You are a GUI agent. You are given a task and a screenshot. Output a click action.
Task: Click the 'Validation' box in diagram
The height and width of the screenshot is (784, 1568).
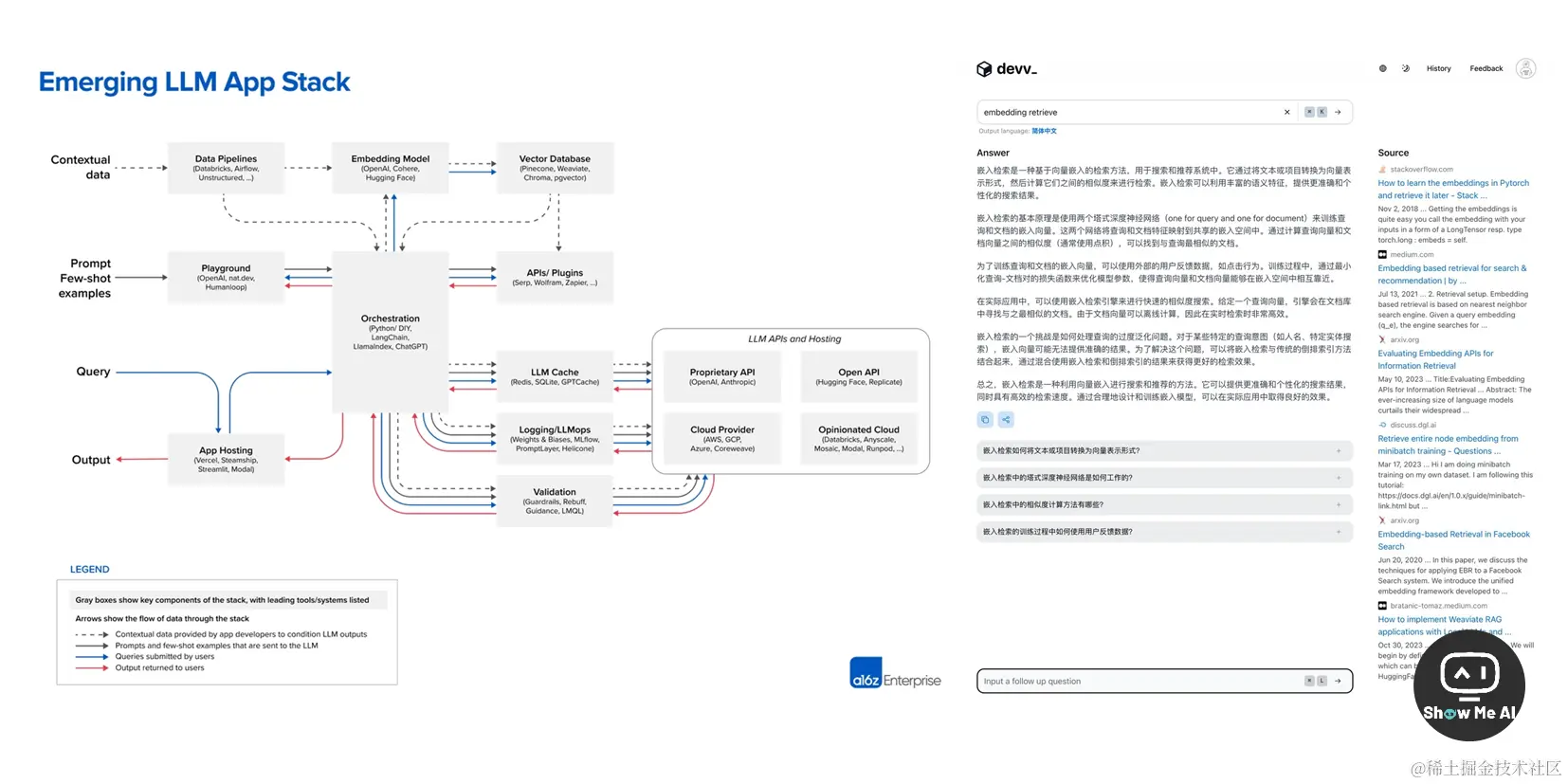(555, 501)
